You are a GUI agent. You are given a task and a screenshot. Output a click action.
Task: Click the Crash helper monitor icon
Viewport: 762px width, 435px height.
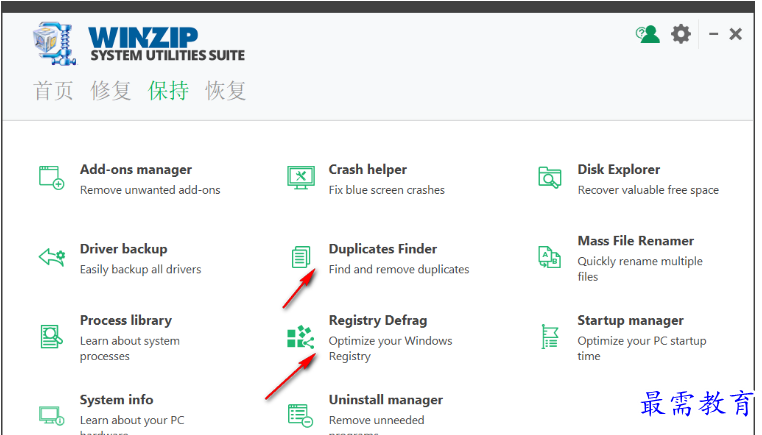pyautogui.click(x=301, y=178)
